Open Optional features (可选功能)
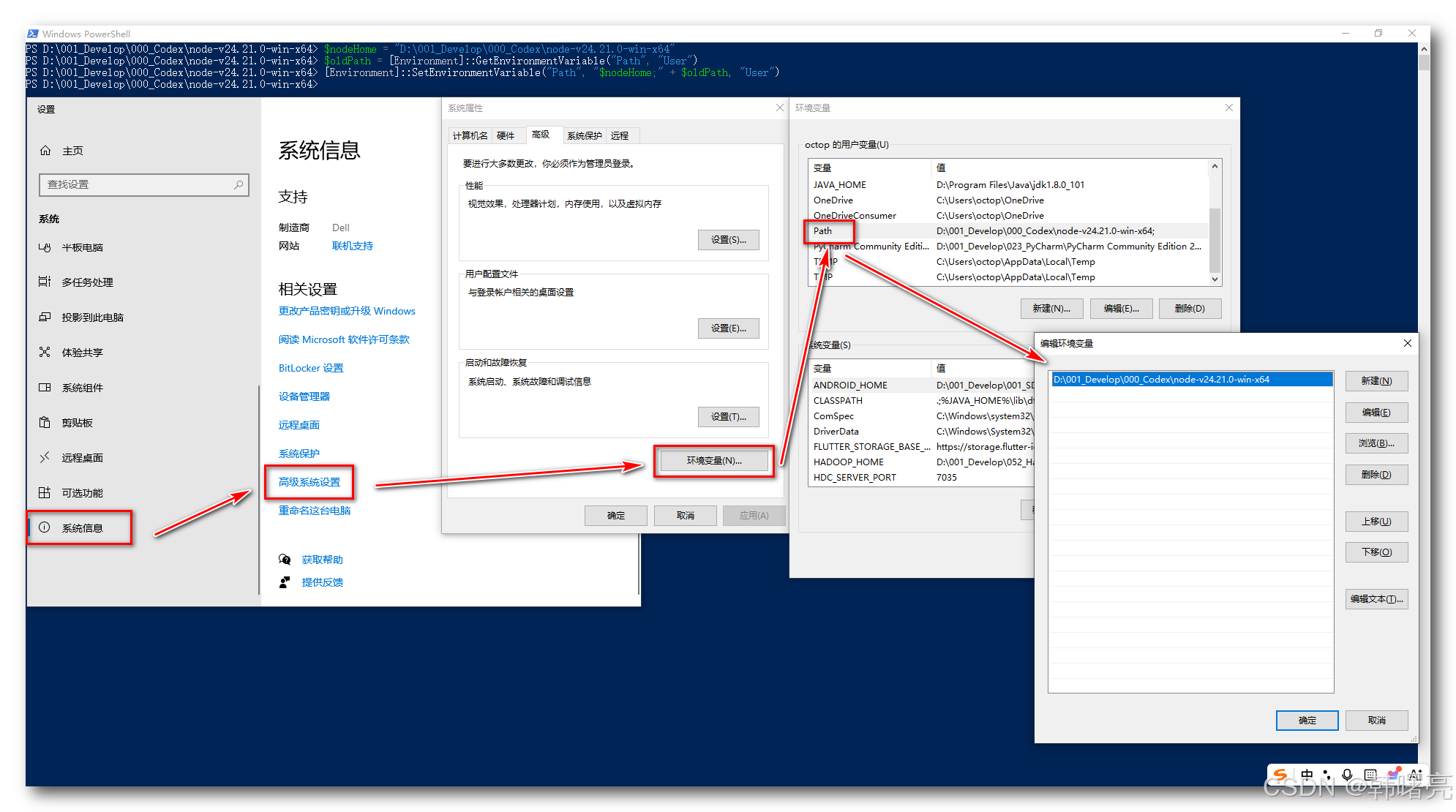The image size is (1456, 812). (82, 492)
